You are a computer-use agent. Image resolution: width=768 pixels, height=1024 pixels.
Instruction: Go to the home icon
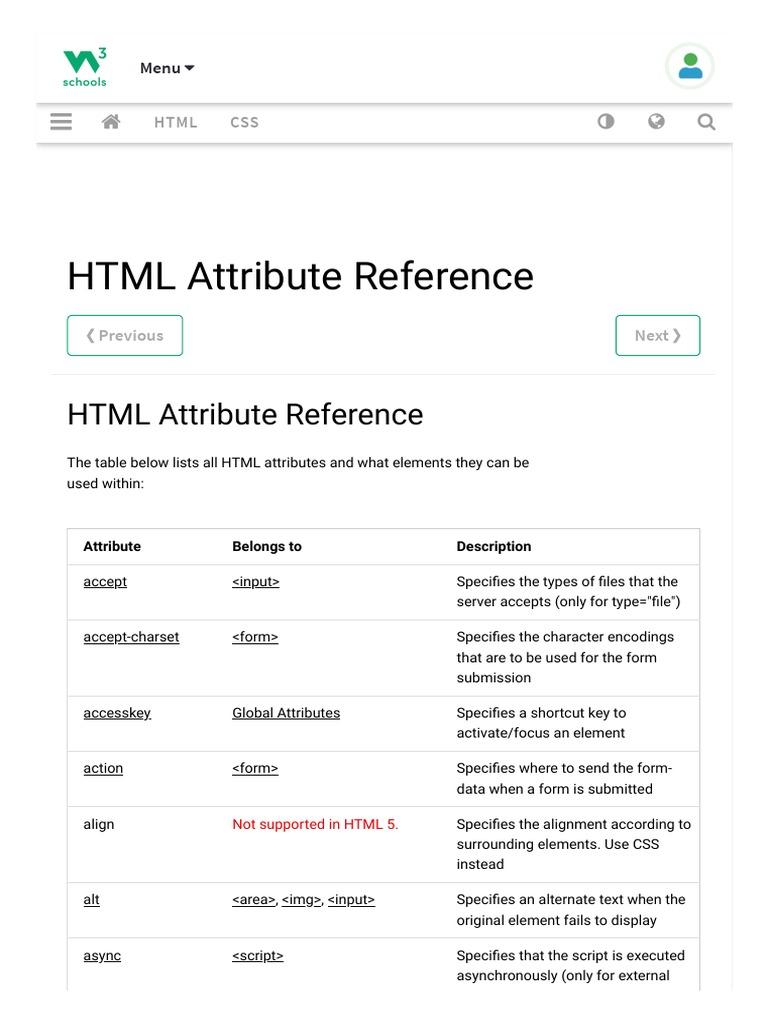[111, 122]
